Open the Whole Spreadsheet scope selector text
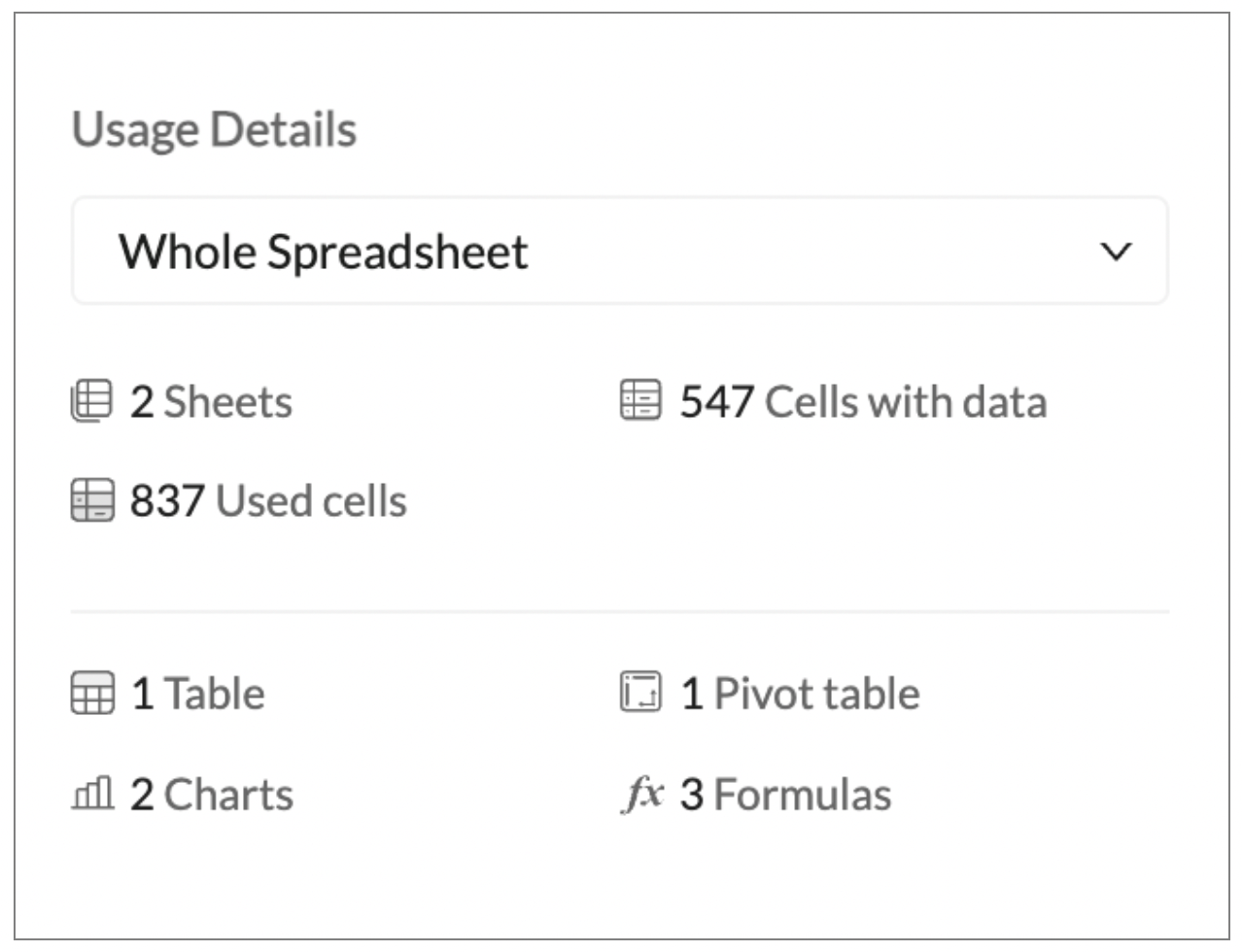Screen dimensions: 1242x952 coord(324,252)
